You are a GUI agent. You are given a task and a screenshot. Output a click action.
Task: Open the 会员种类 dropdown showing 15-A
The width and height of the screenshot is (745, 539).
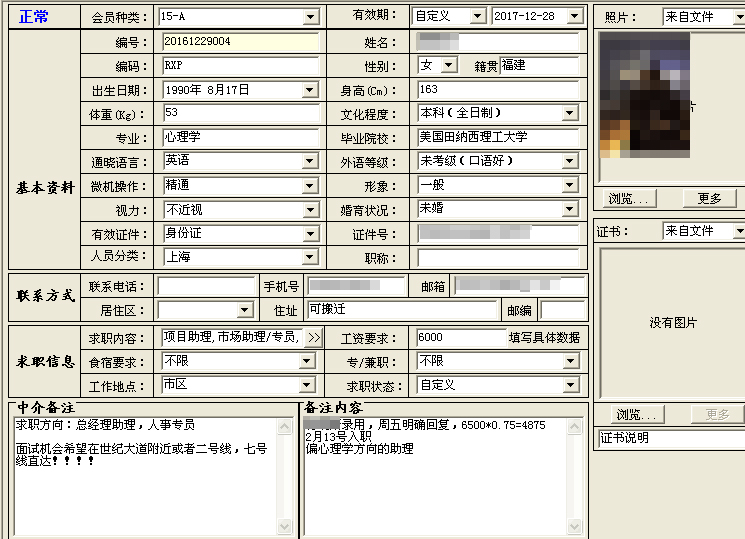(x=310, y=17)
